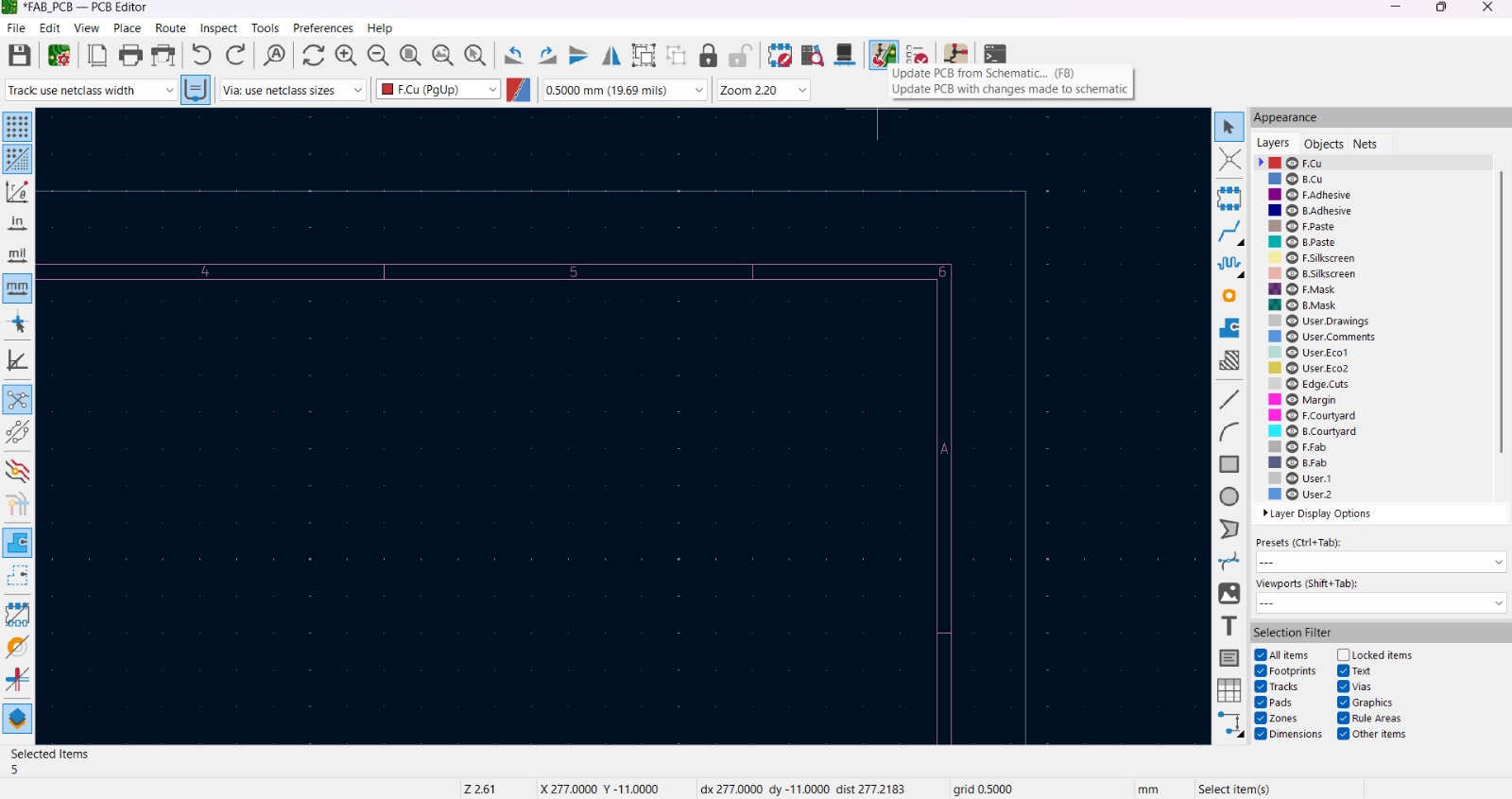Click the Margin layer color swatch
This screenshot has width=1512, height=799.
coord(1275,400)
